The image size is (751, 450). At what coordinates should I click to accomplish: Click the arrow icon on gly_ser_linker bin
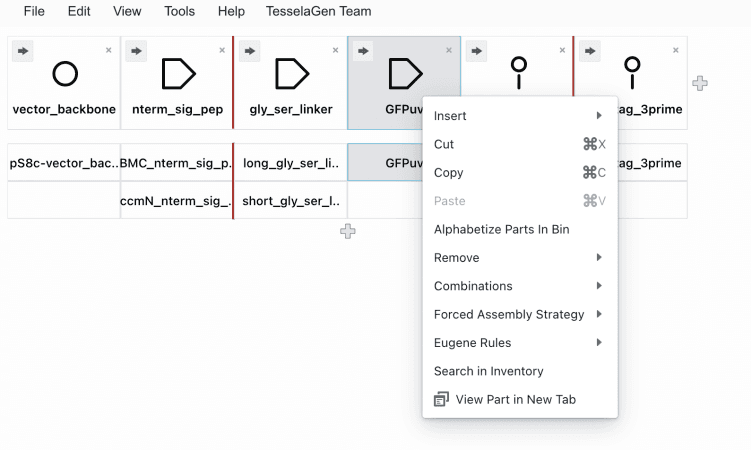[x=250, y=51]
